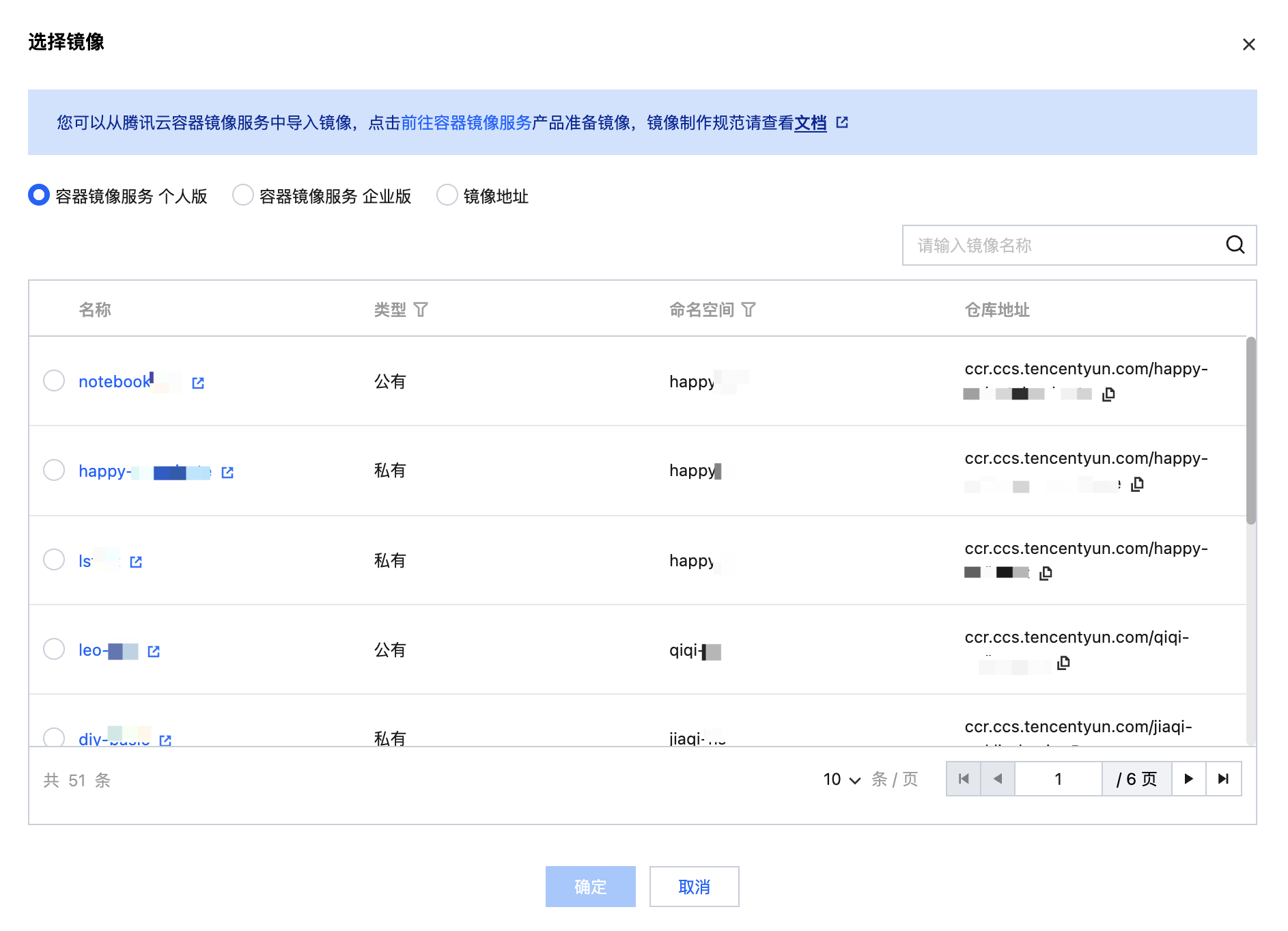
Task: Click the table vertical scrollbar
Action: [x=1250, y=430]
